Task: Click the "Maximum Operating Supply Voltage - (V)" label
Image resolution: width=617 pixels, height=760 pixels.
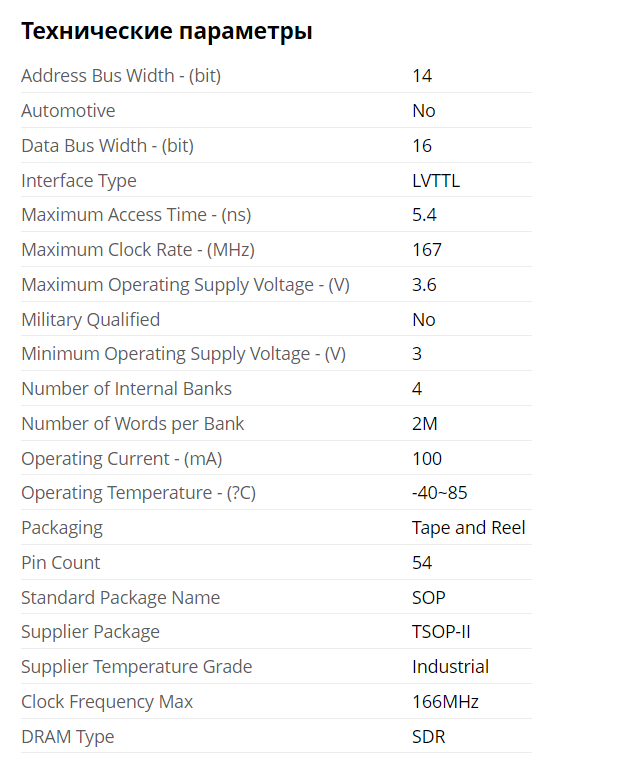Action: point(185,285)
